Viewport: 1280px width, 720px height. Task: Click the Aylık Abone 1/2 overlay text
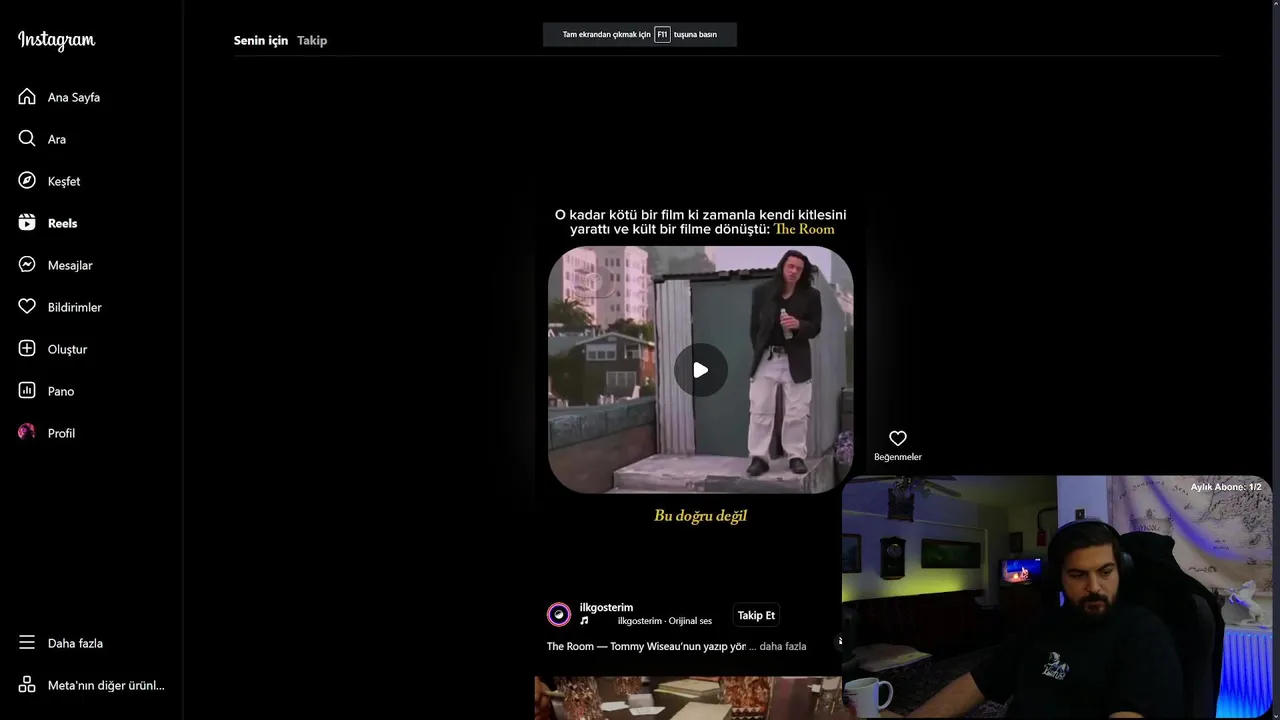coord(1226,487)
